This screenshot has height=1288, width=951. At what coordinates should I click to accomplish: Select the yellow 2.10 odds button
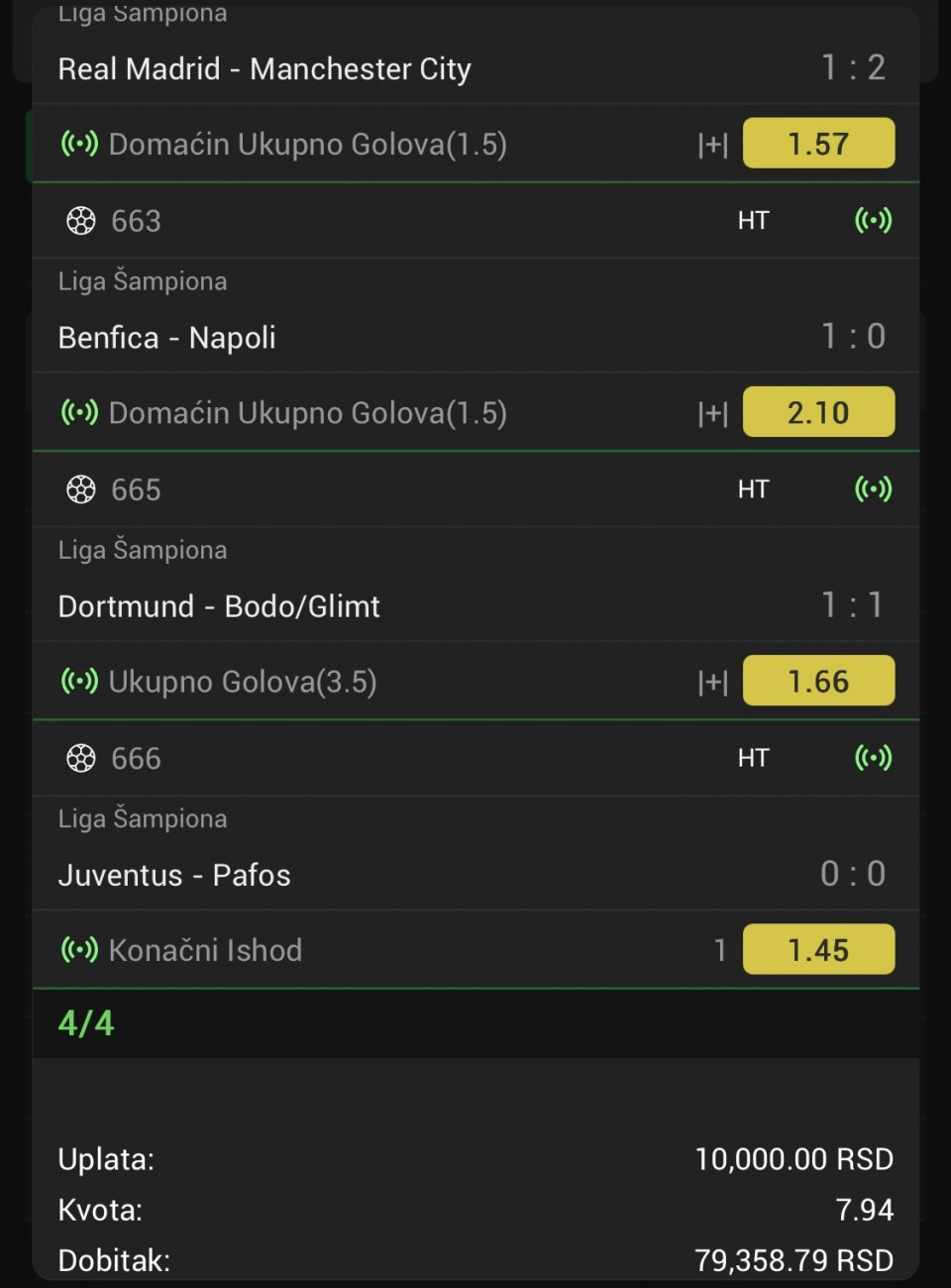pos(818,412)
